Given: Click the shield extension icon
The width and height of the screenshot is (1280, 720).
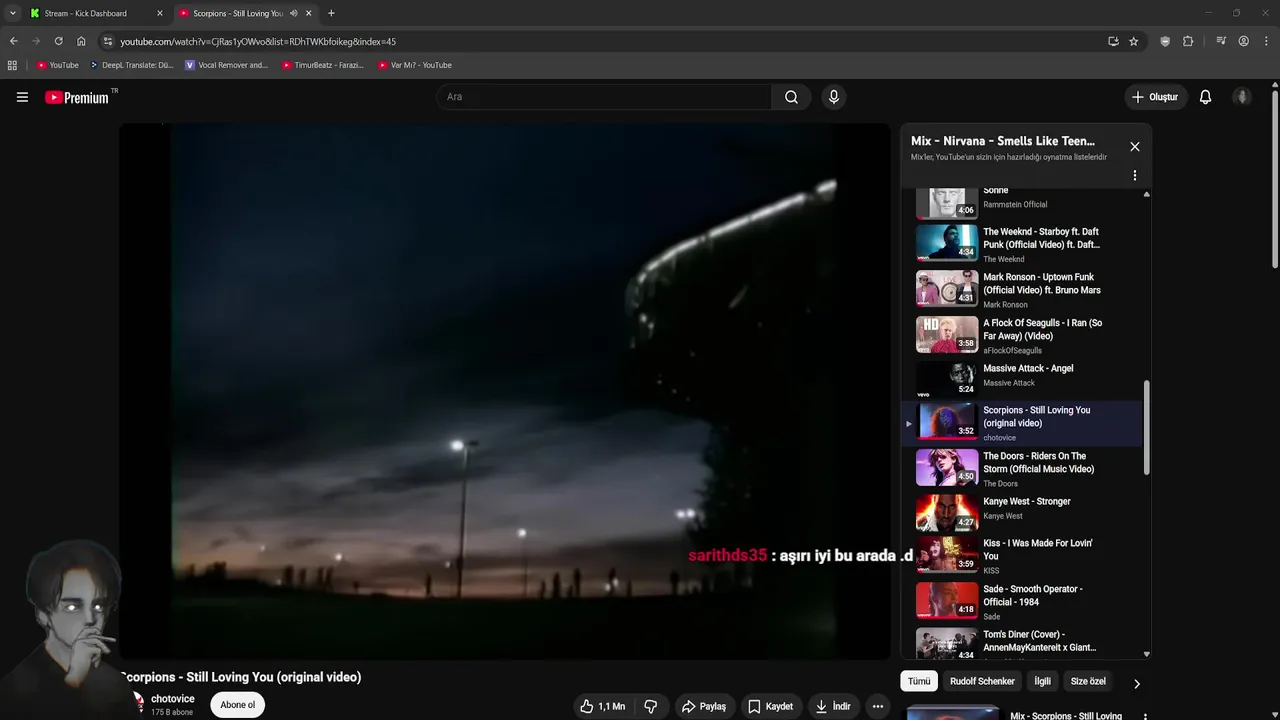Looking at the screenshot, I should [x=1165, y=41].
